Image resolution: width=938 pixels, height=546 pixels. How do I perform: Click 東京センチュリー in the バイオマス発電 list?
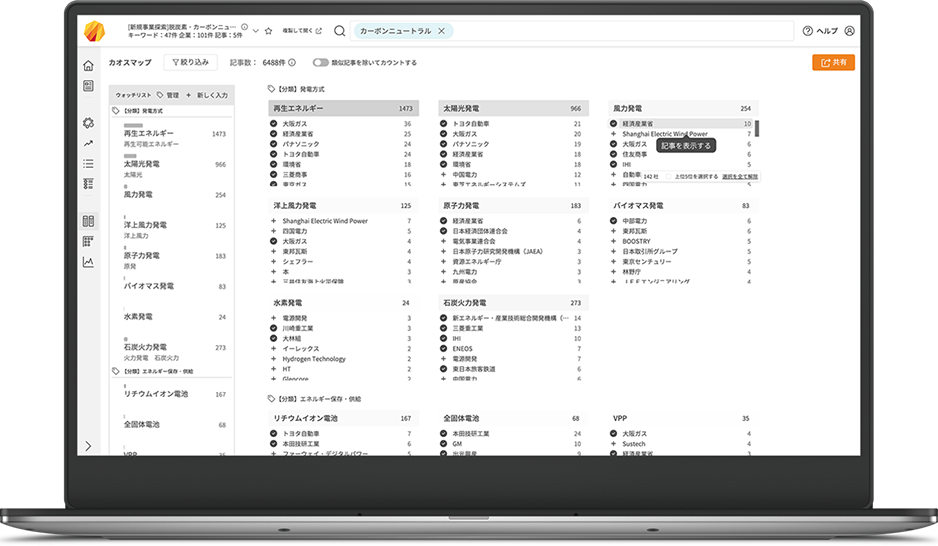(647, 261)
